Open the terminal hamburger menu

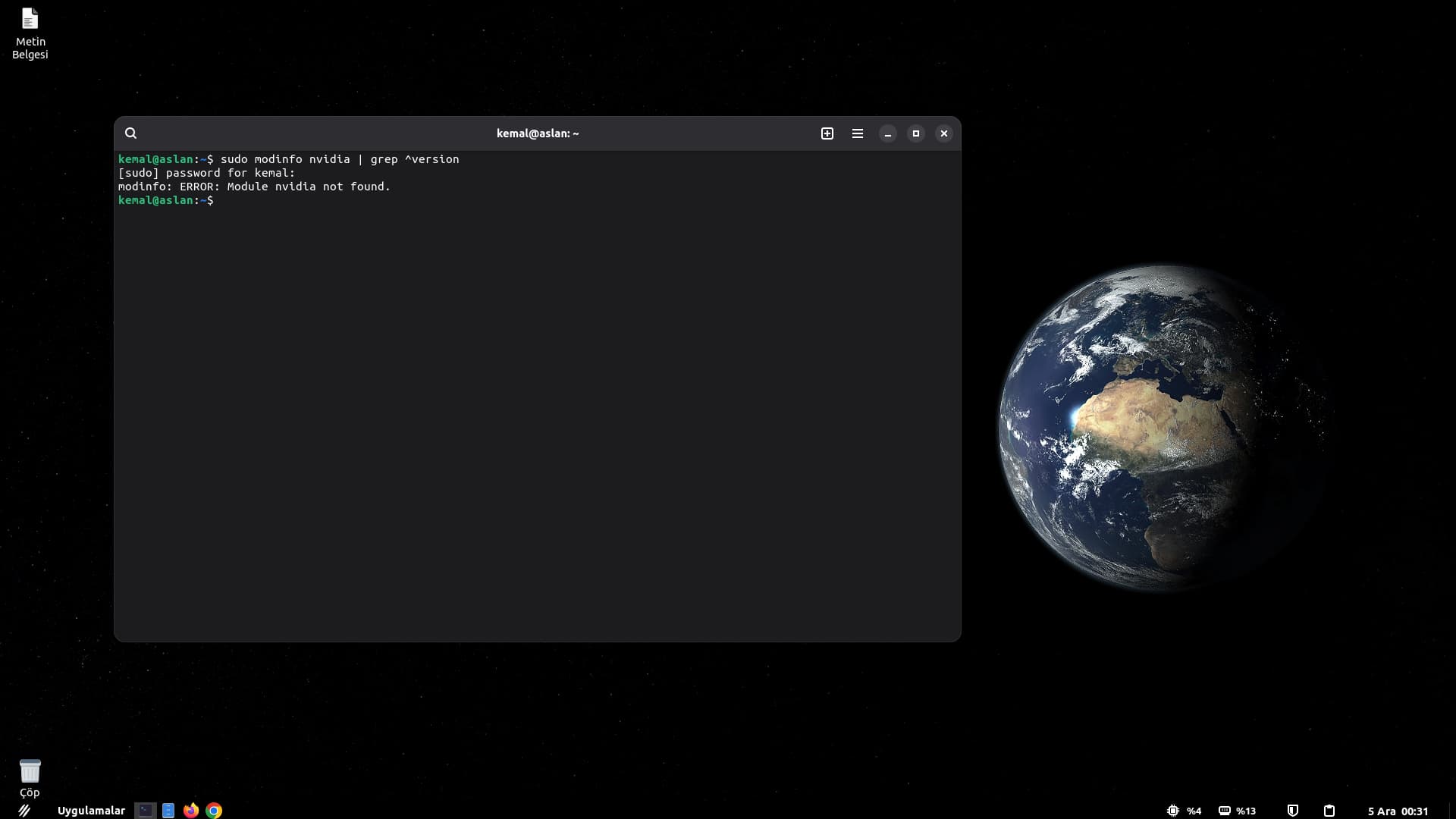pos(858,133)
